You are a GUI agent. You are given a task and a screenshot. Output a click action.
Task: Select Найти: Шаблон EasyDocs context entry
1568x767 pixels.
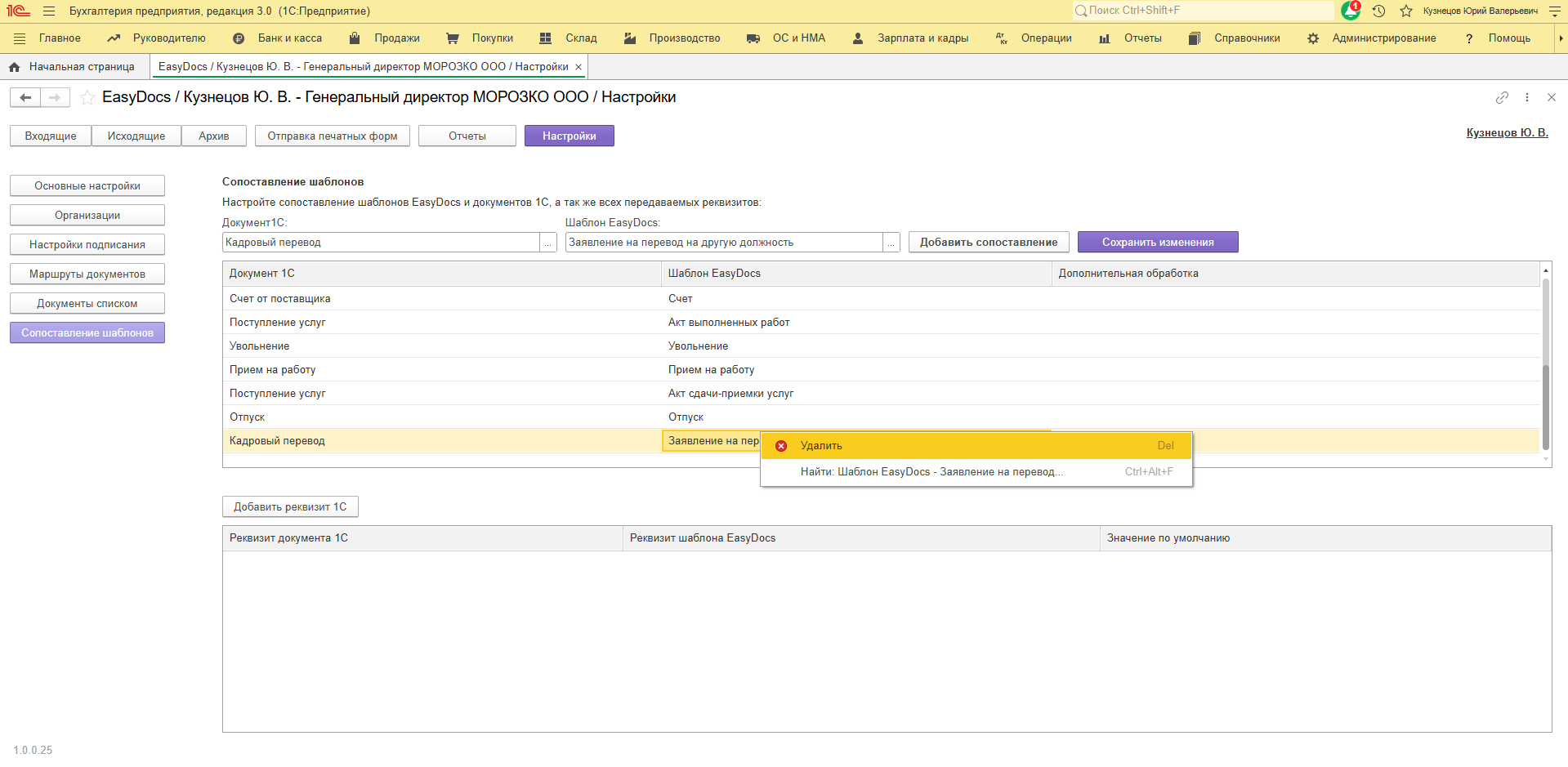click(931, 472)
